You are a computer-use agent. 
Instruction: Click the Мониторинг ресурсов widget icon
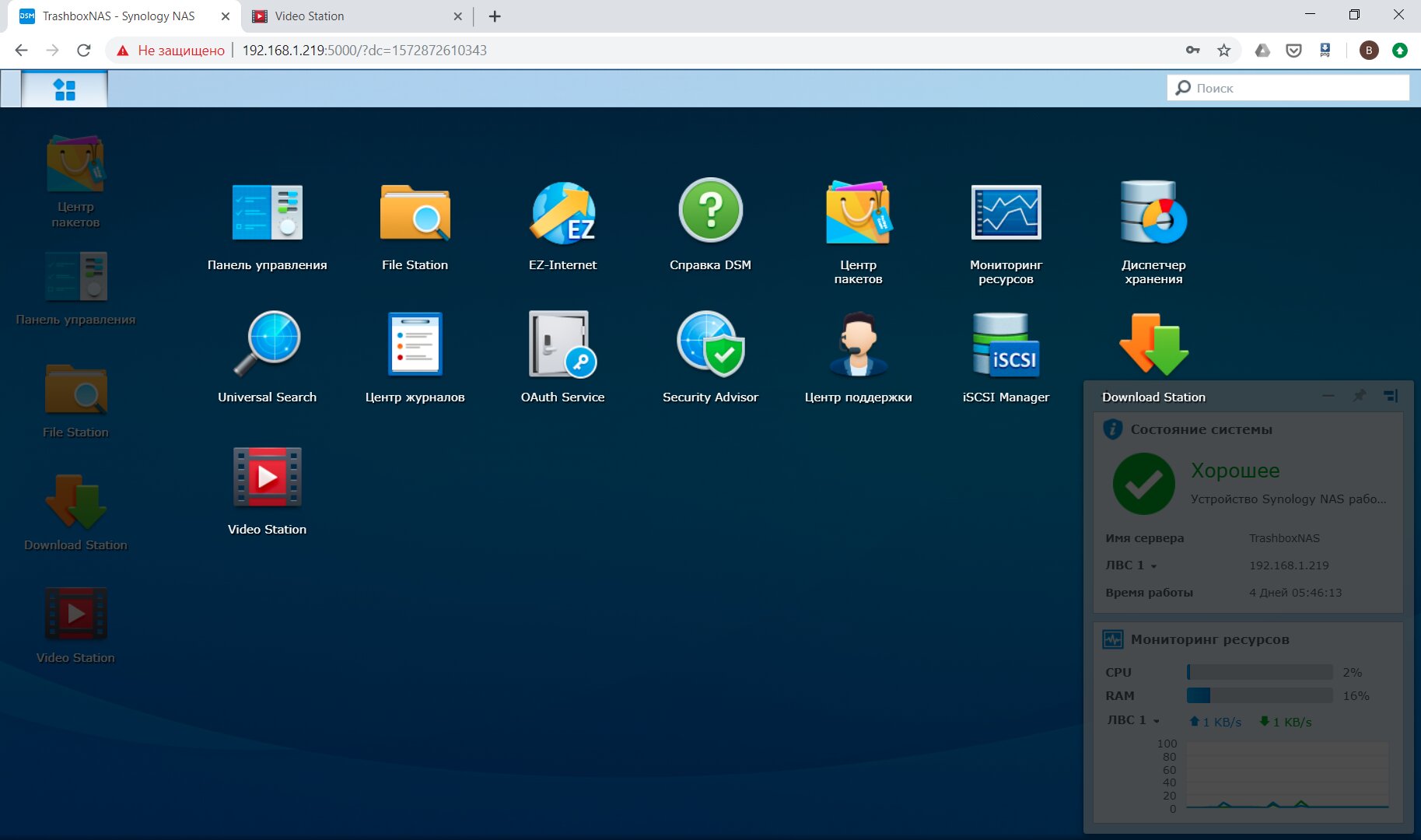point(1113,639)
